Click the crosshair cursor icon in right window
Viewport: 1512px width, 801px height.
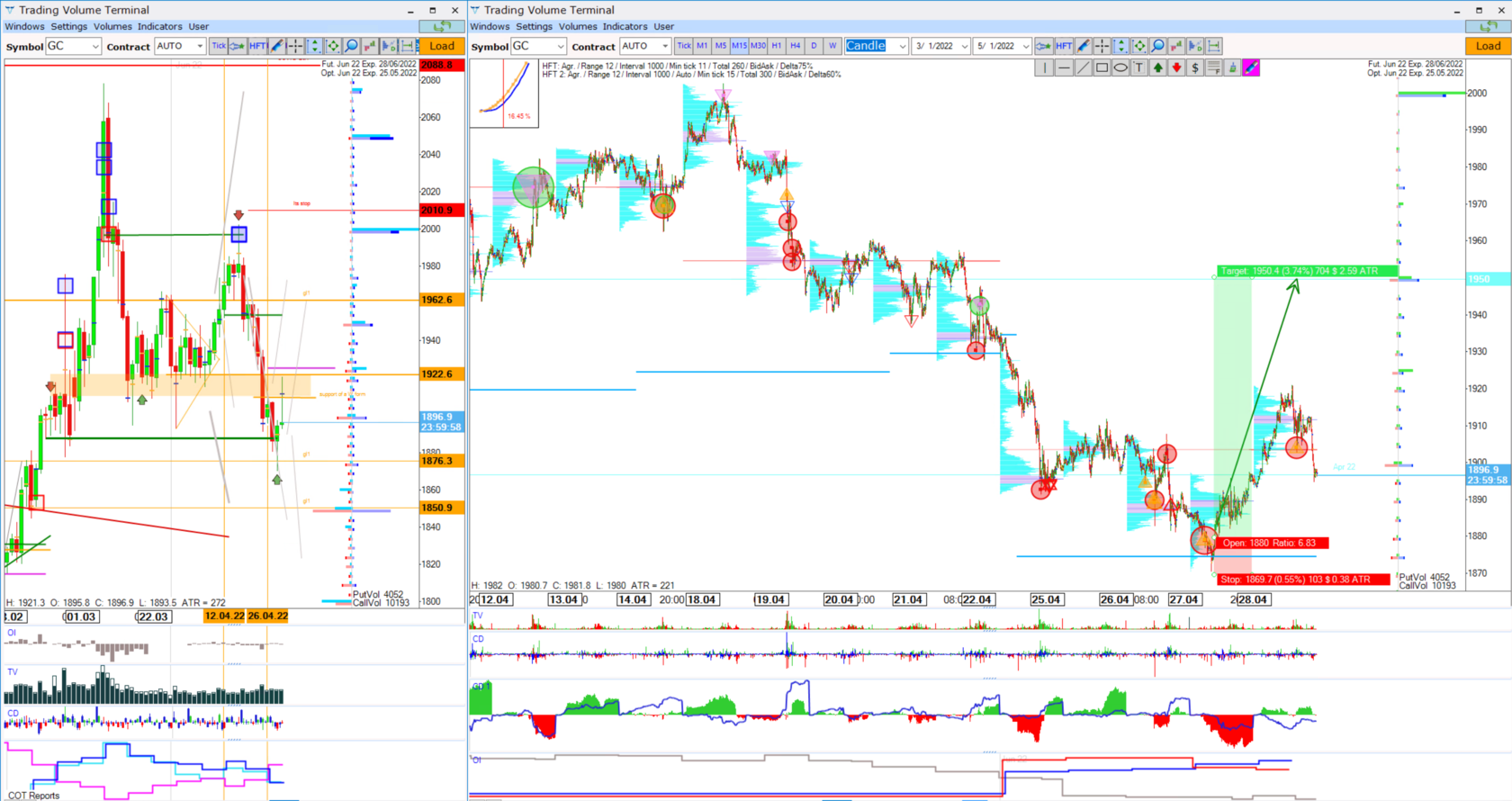point(1102,46)
